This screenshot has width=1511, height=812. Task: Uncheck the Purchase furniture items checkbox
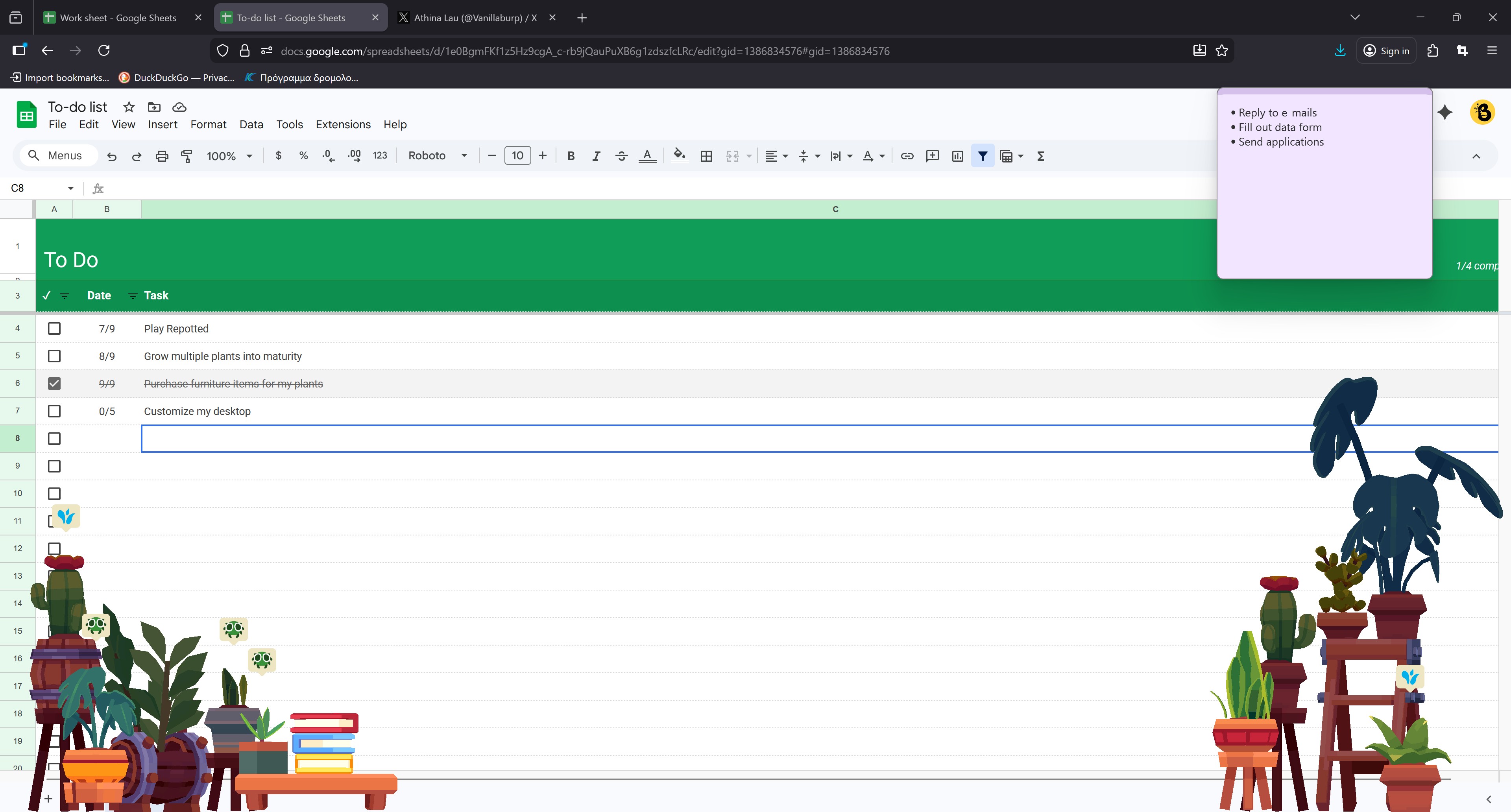[x=54, y=384]
